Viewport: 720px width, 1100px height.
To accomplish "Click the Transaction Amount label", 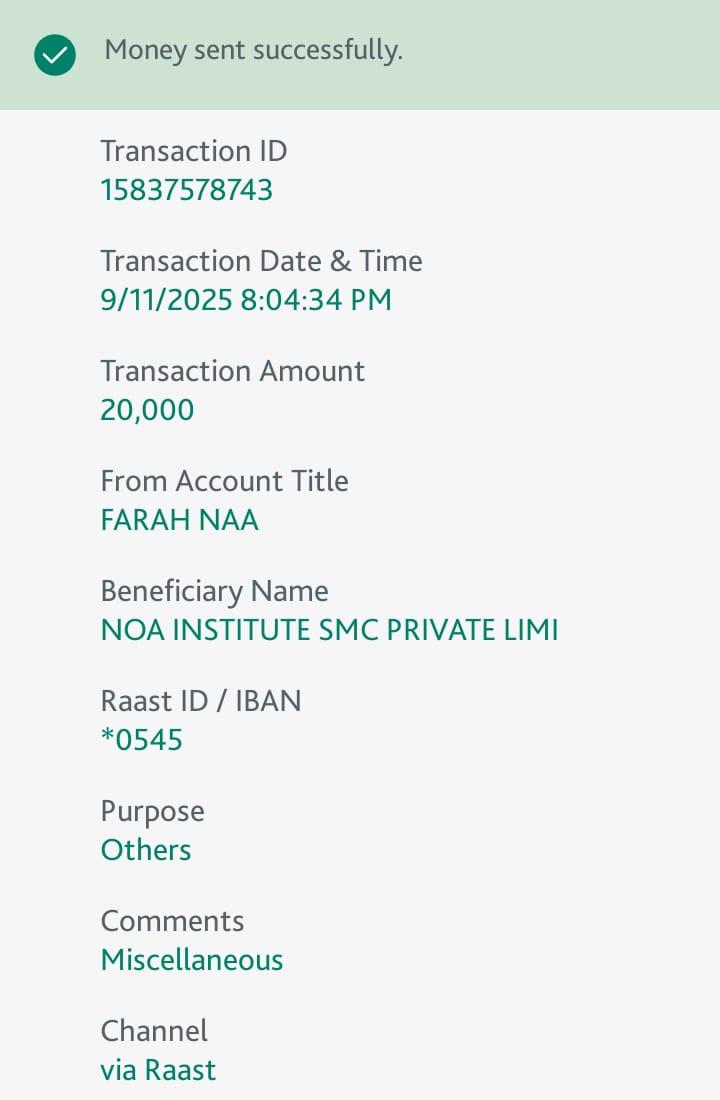I will point(232,371).
